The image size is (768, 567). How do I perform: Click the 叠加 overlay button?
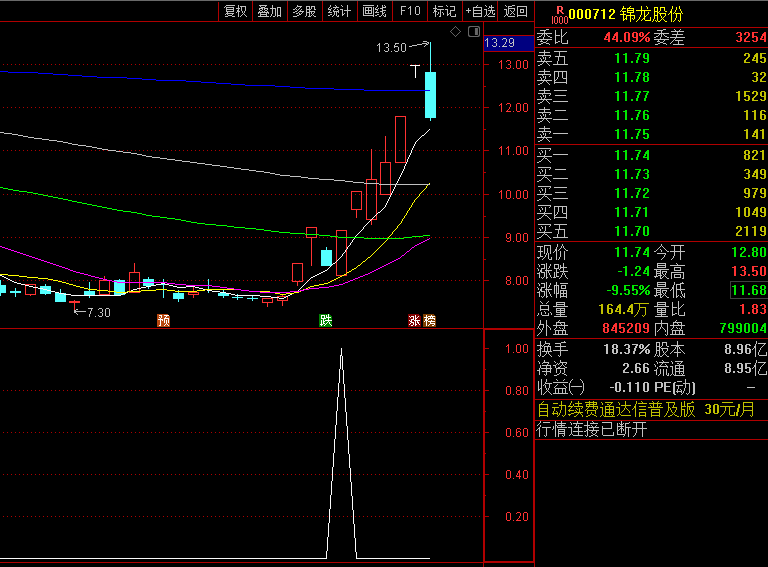[x=269, y=11]
